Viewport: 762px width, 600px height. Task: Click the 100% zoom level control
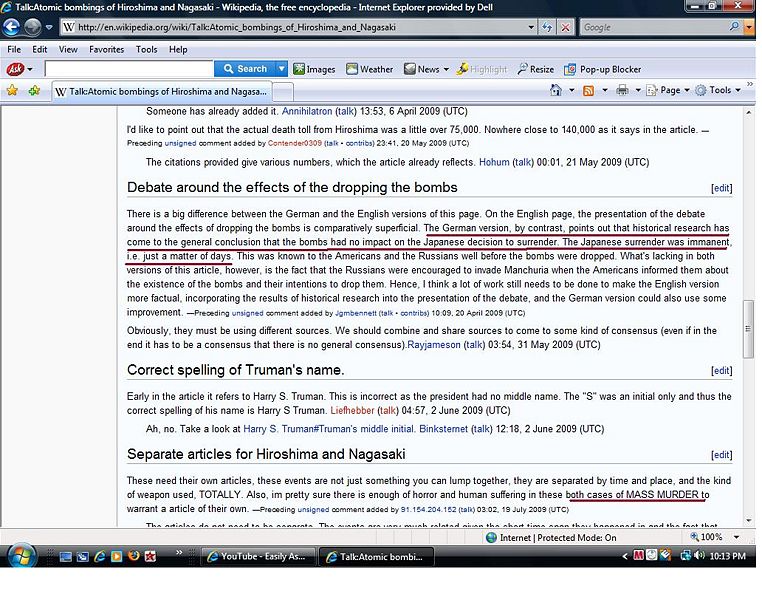tap(707, 537)
